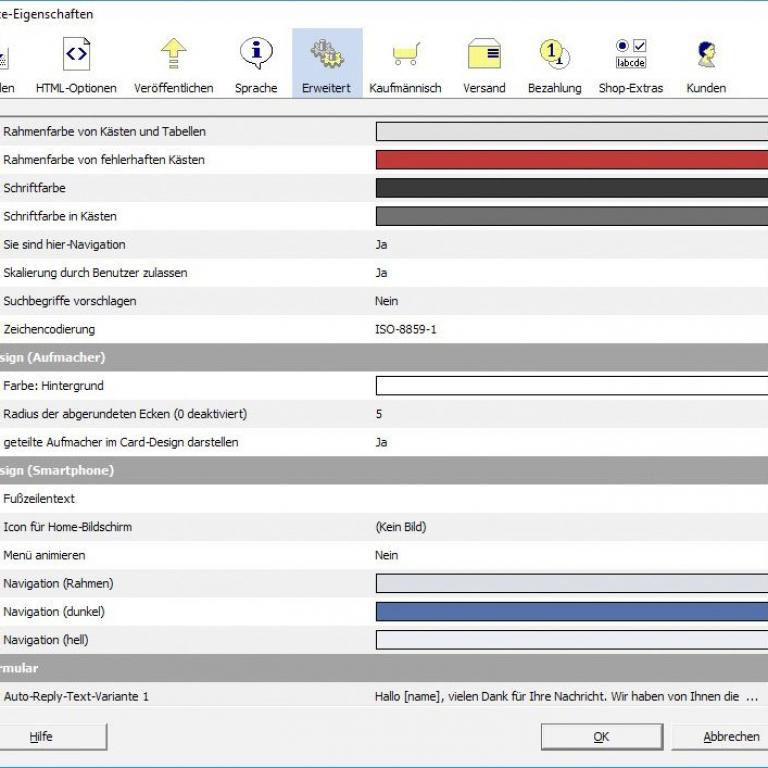Change 'Menü animieren' value Nein
This screenshot has height=768, width=768.
coord(386,555)
